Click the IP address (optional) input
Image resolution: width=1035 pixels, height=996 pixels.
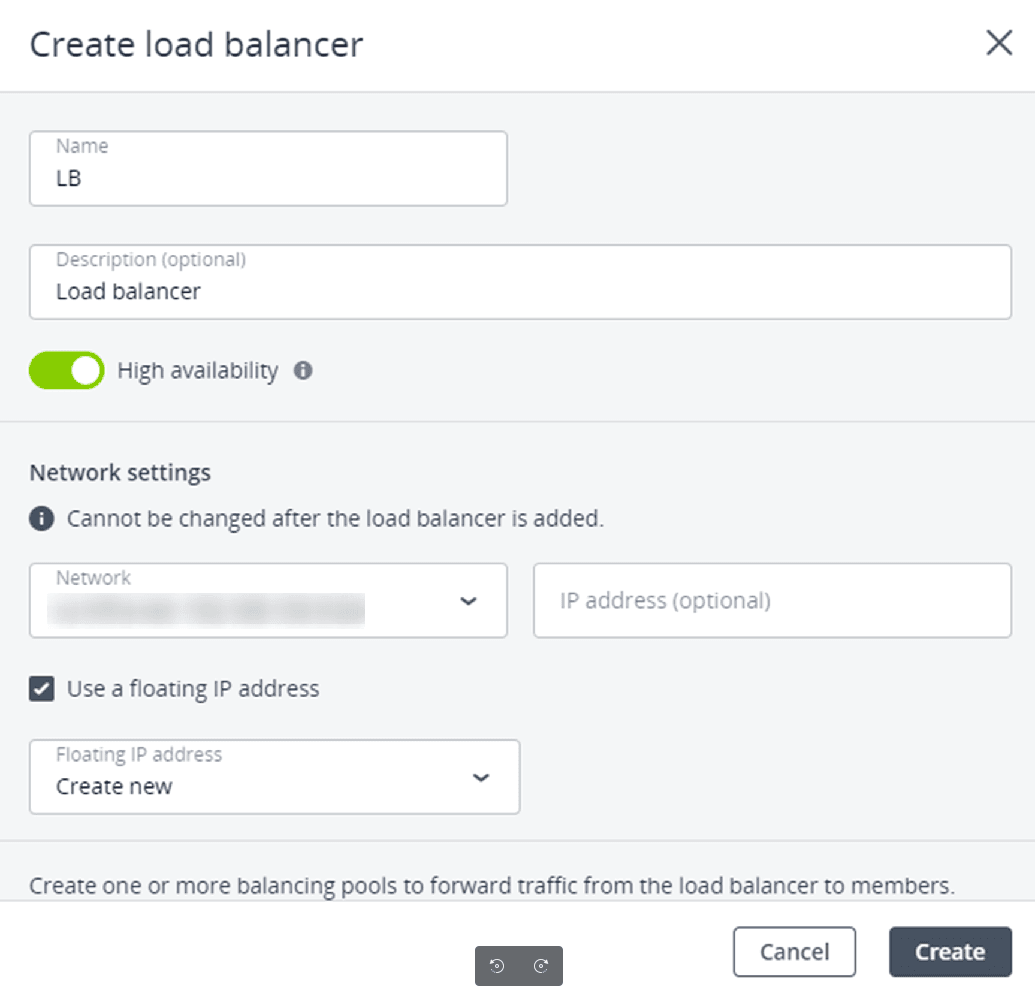click(x=772, y=601)
